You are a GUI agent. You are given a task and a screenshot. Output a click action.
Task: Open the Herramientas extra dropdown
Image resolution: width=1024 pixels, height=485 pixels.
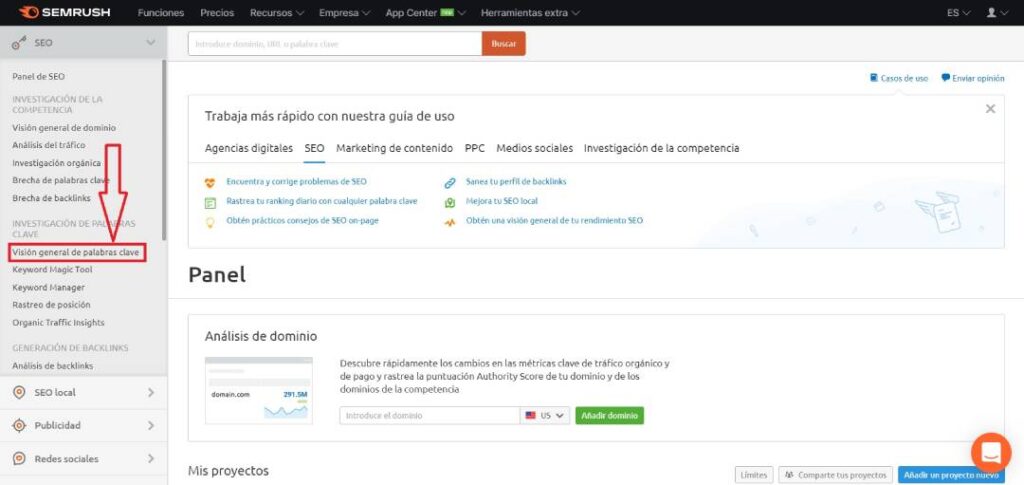tap(530, 12)
